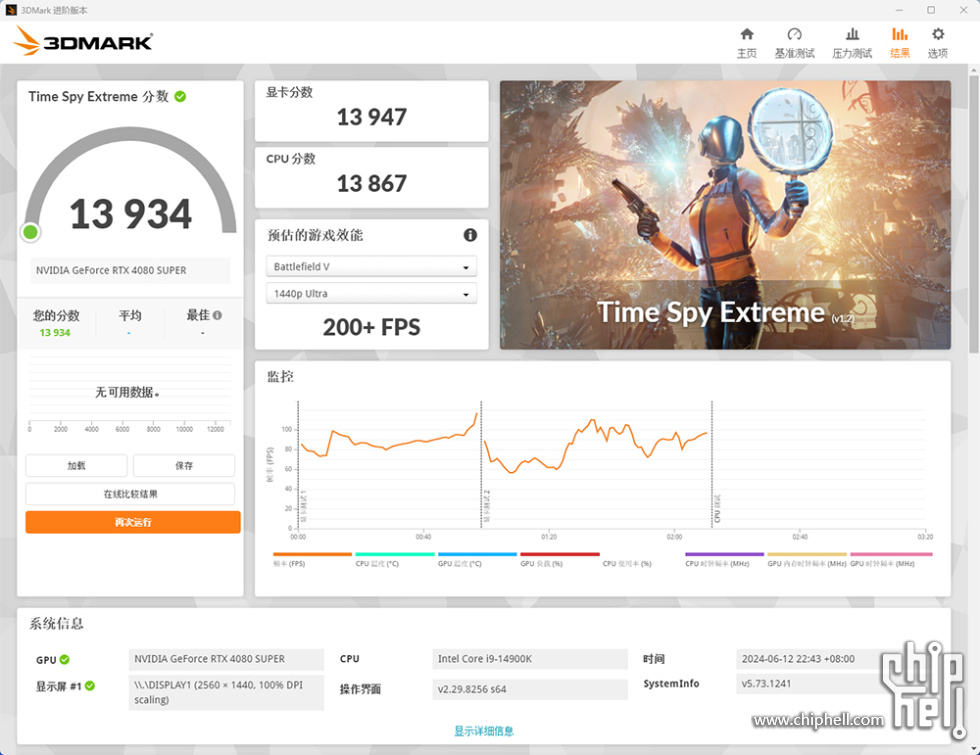This screenshot has height=755, width=980.
Task: Switch to the 结果 results view
Action: [x=900, y=42]
